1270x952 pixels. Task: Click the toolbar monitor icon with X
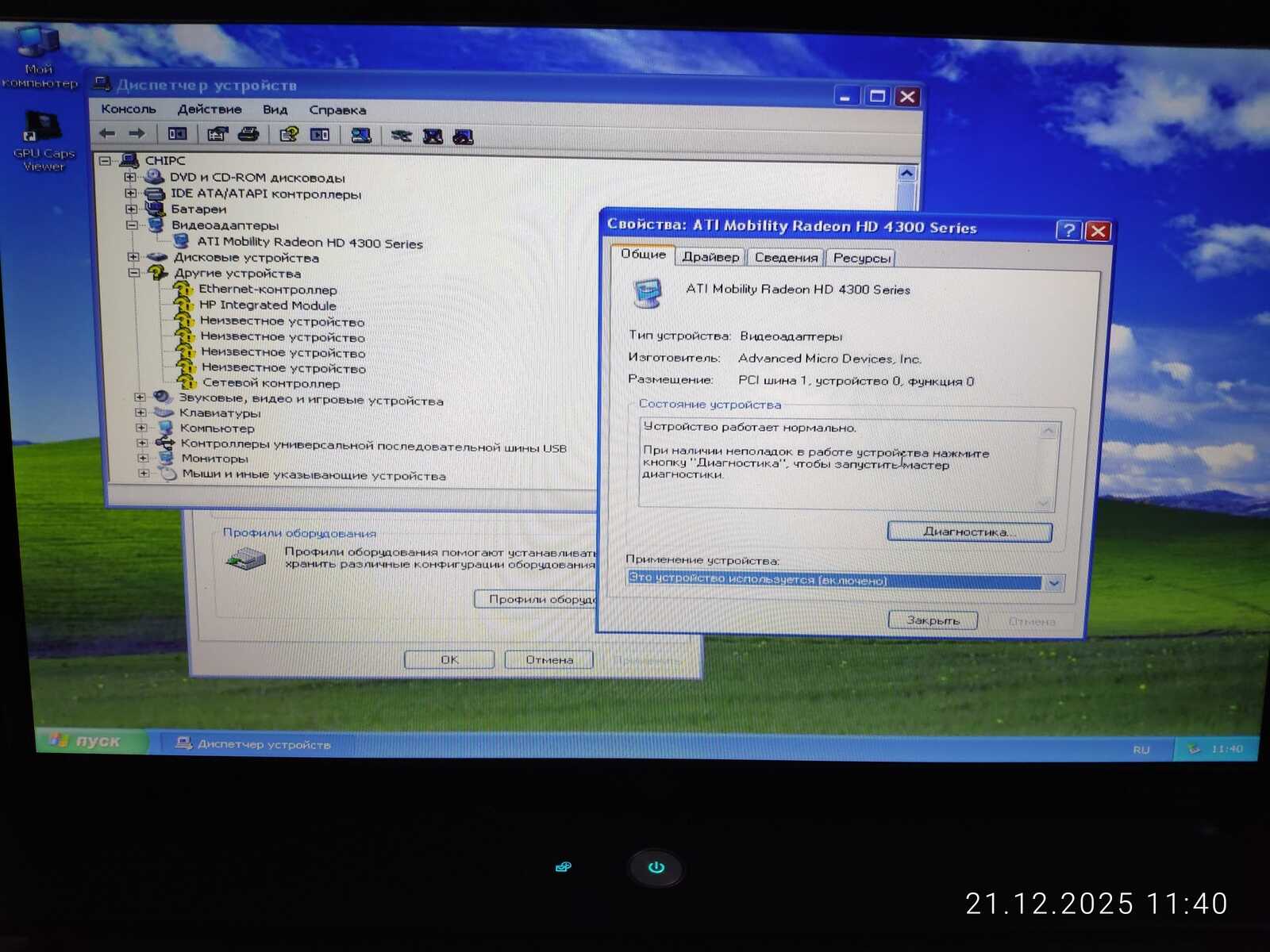pos(433,136)
